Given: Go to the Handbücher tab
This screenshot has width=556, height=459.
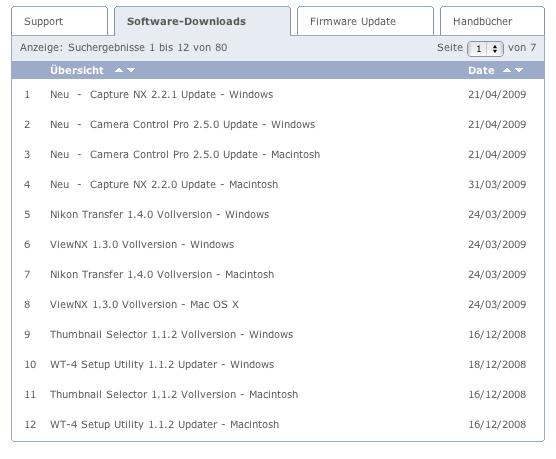Looking at the screenshot, I should (x=492, y=21).
